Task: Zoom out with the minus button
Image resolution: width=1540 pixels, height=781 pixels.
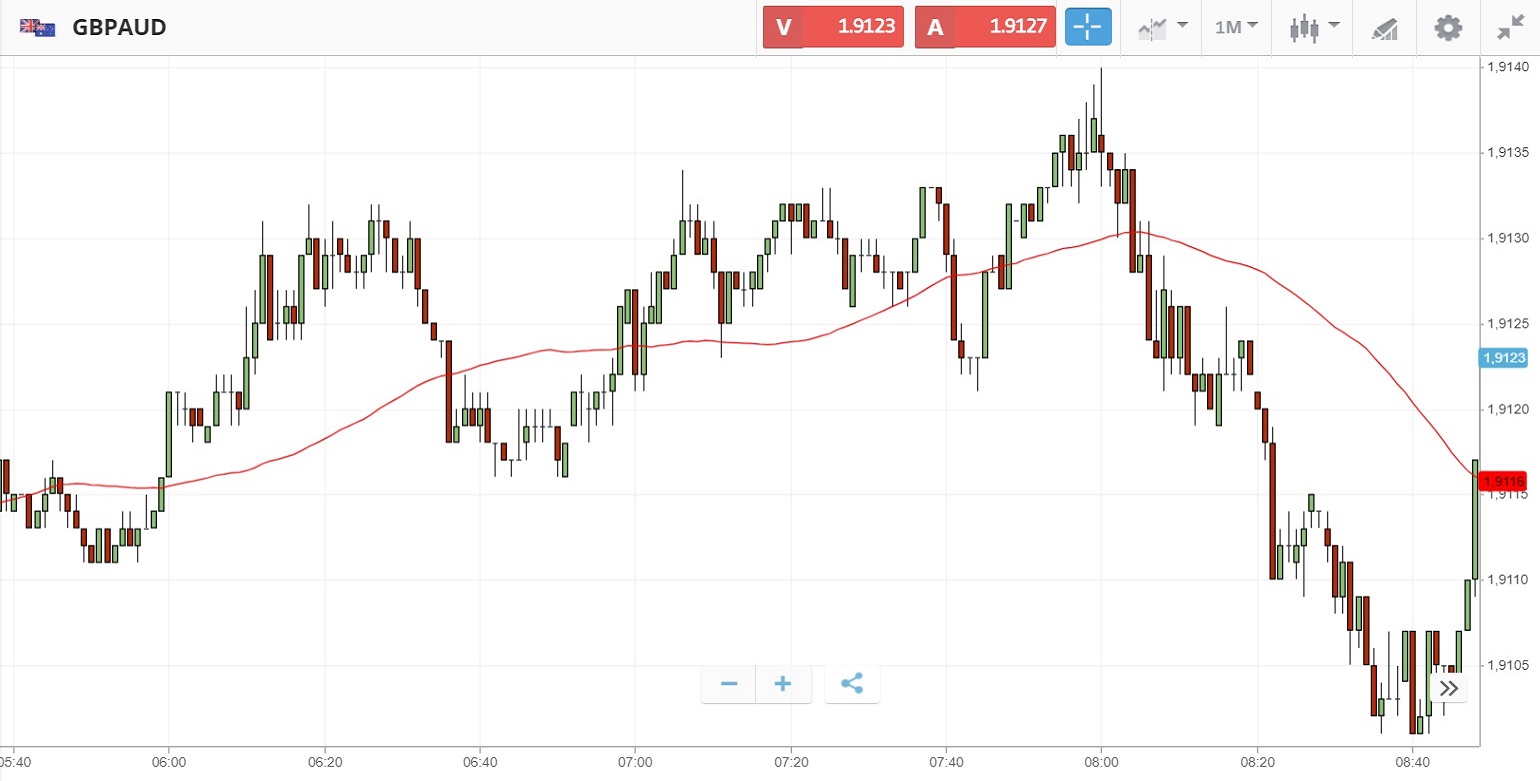Action: click(x=729, y=684)
